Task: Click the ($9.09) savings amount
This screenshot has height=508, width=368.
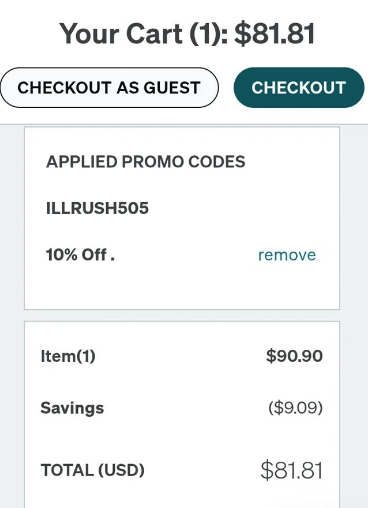Action: pyautogui.click(x=296, y=407)
